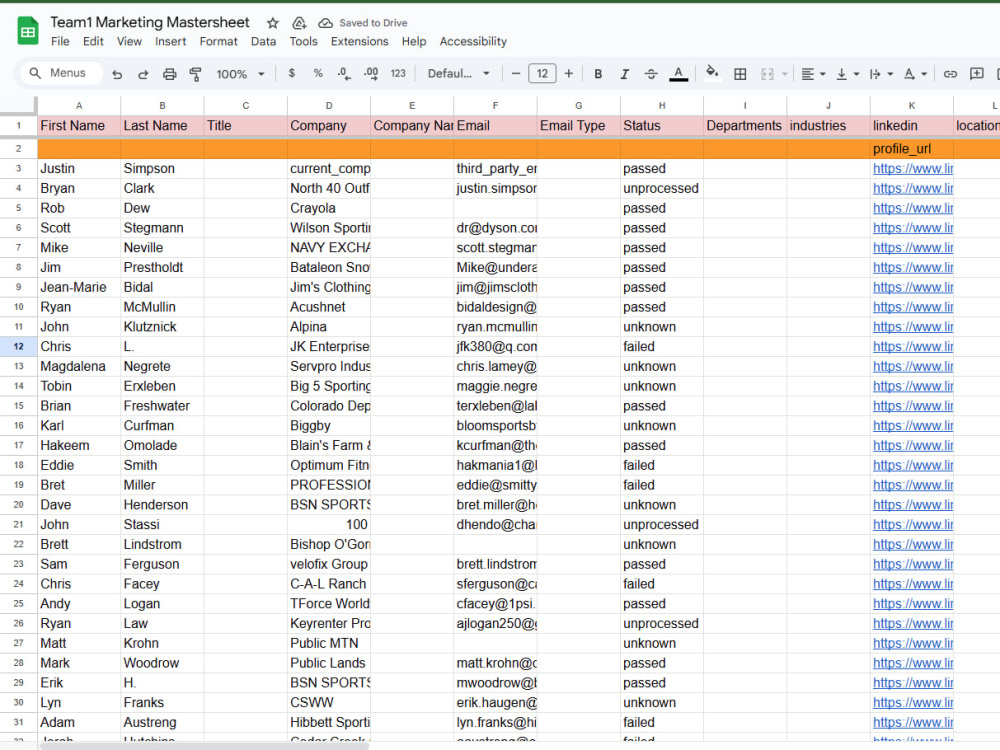Open the LinkedIn link in Lyn Franks' row
Viewport: 1000px width, 750px height.
913,702
